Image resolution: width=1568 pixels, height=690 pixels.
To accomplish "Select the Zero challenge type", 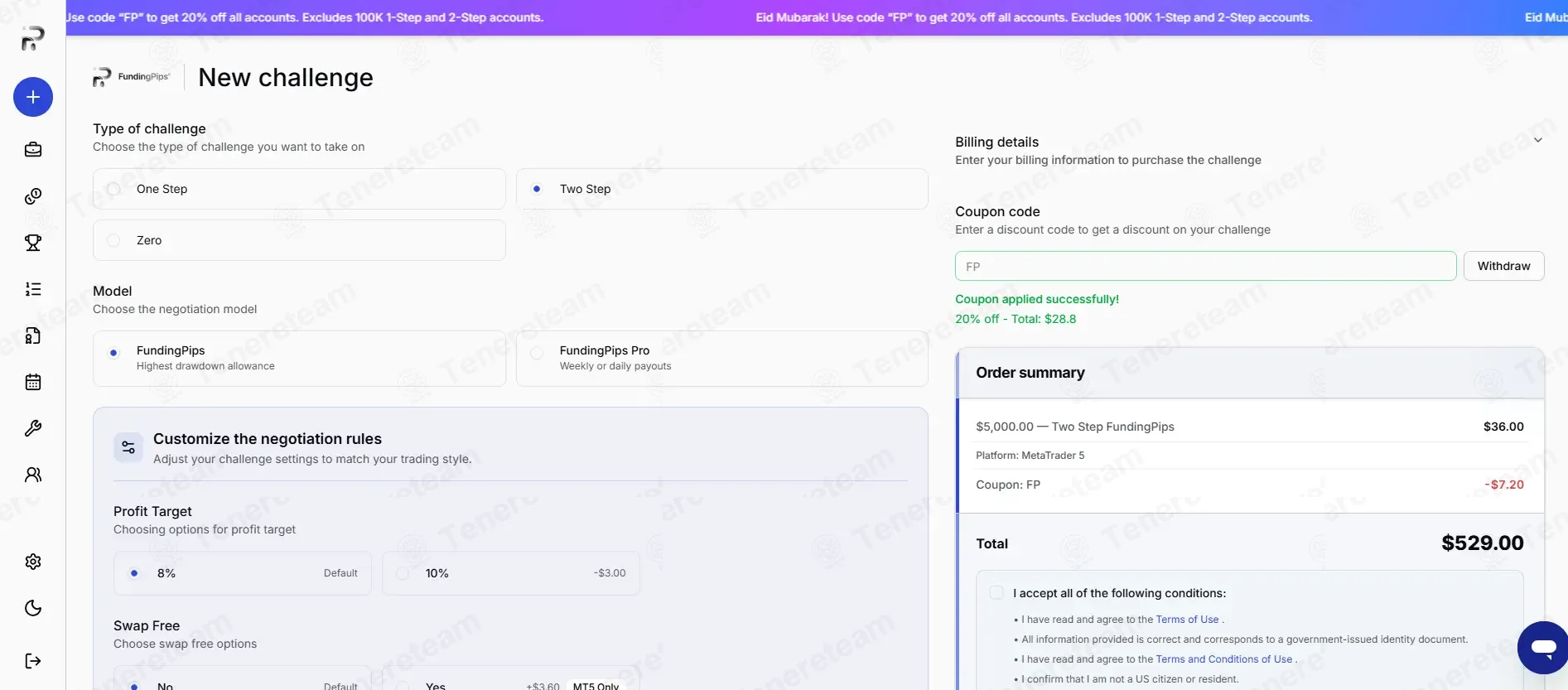I will (299, 240).
